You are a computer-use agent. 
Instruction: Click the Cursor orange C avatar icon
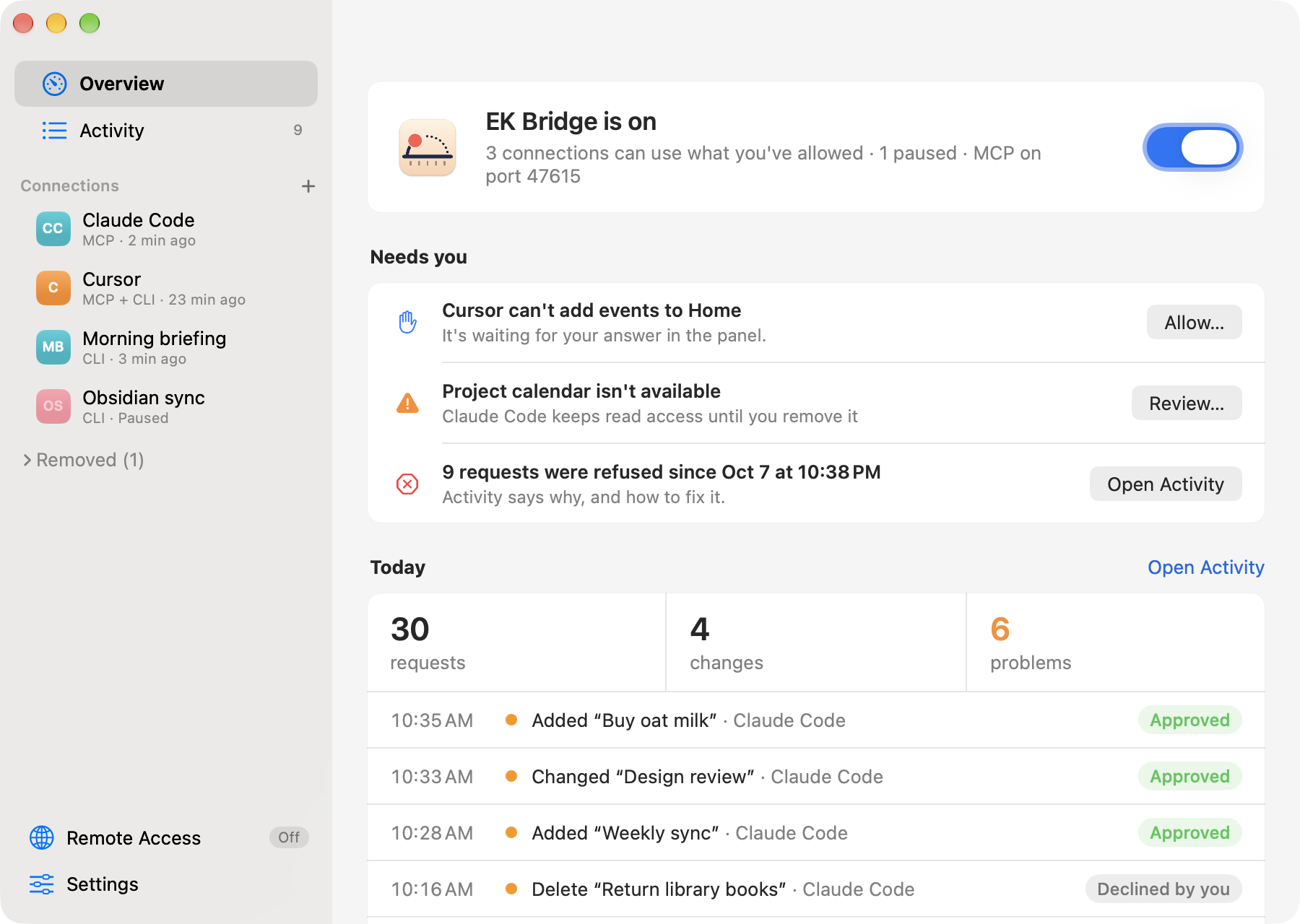(53, 288)
